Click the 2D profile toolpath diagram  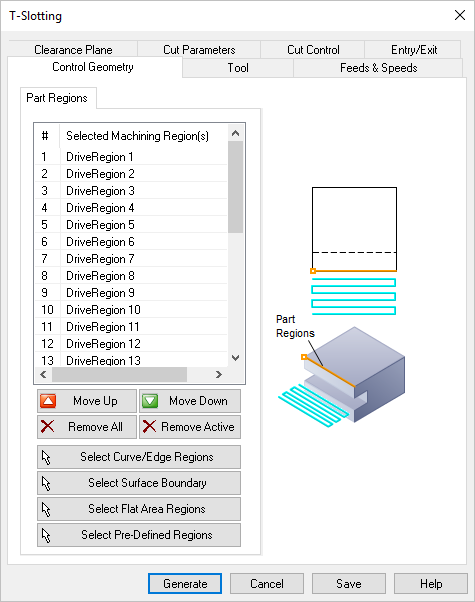click(x=354, y=251)
